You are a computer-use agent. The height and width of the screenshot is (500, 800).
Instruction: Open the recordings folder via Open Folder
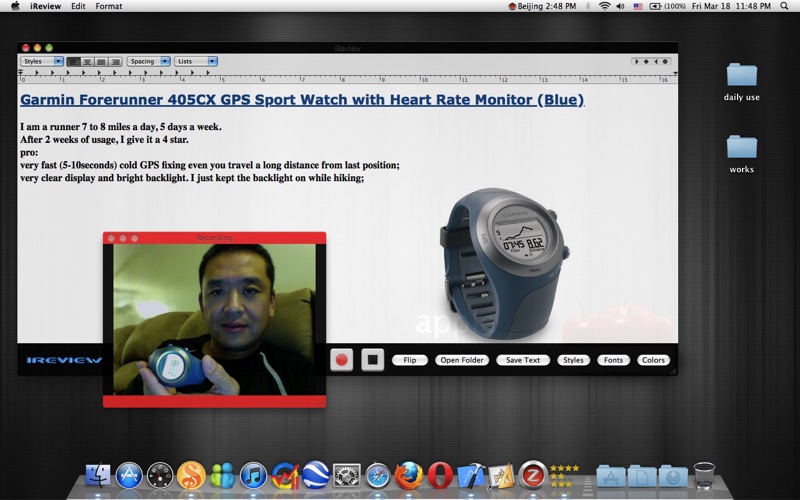pos(462,360)
